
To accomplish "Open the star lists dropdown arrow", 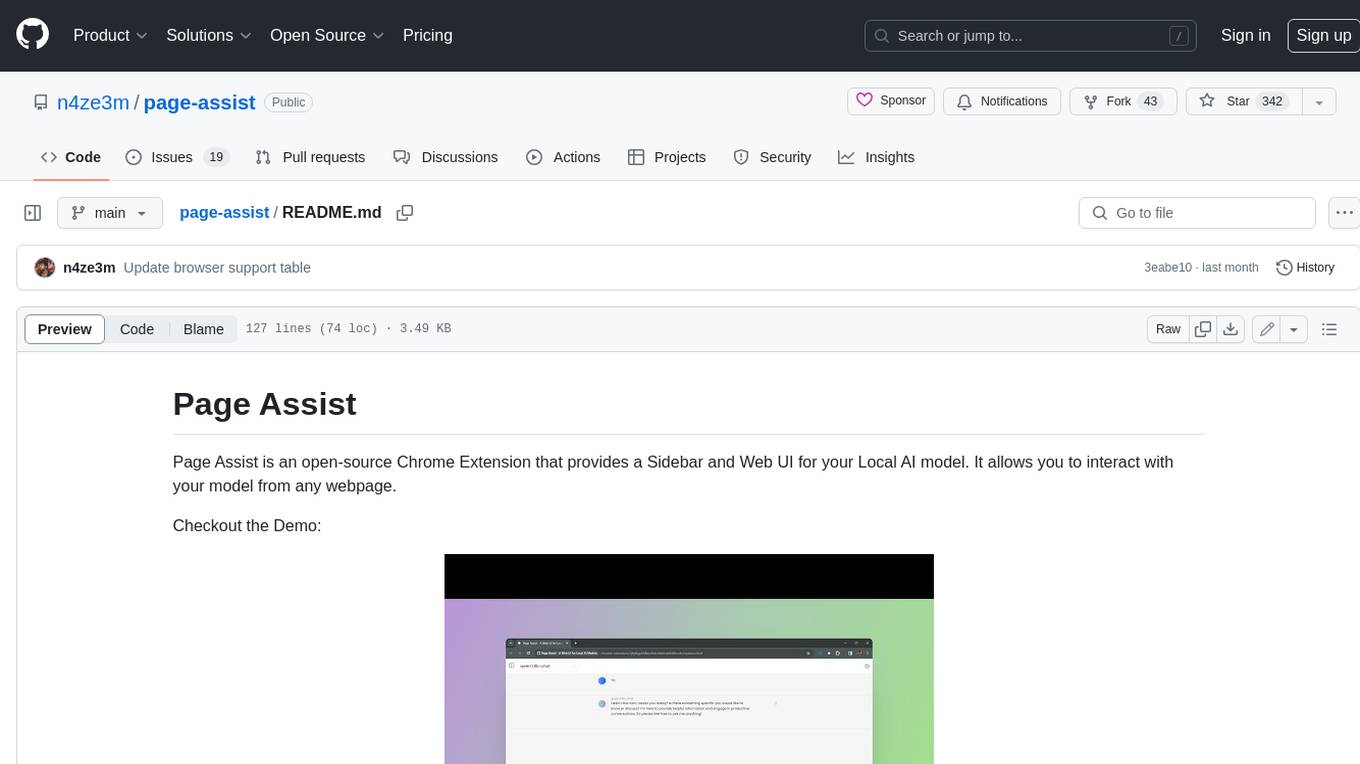I will [x=1319, y=102].
